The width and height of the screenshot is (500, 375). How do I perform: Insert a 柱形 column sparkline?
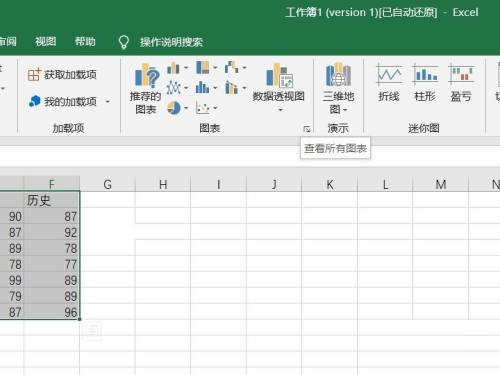pos(425,83)
